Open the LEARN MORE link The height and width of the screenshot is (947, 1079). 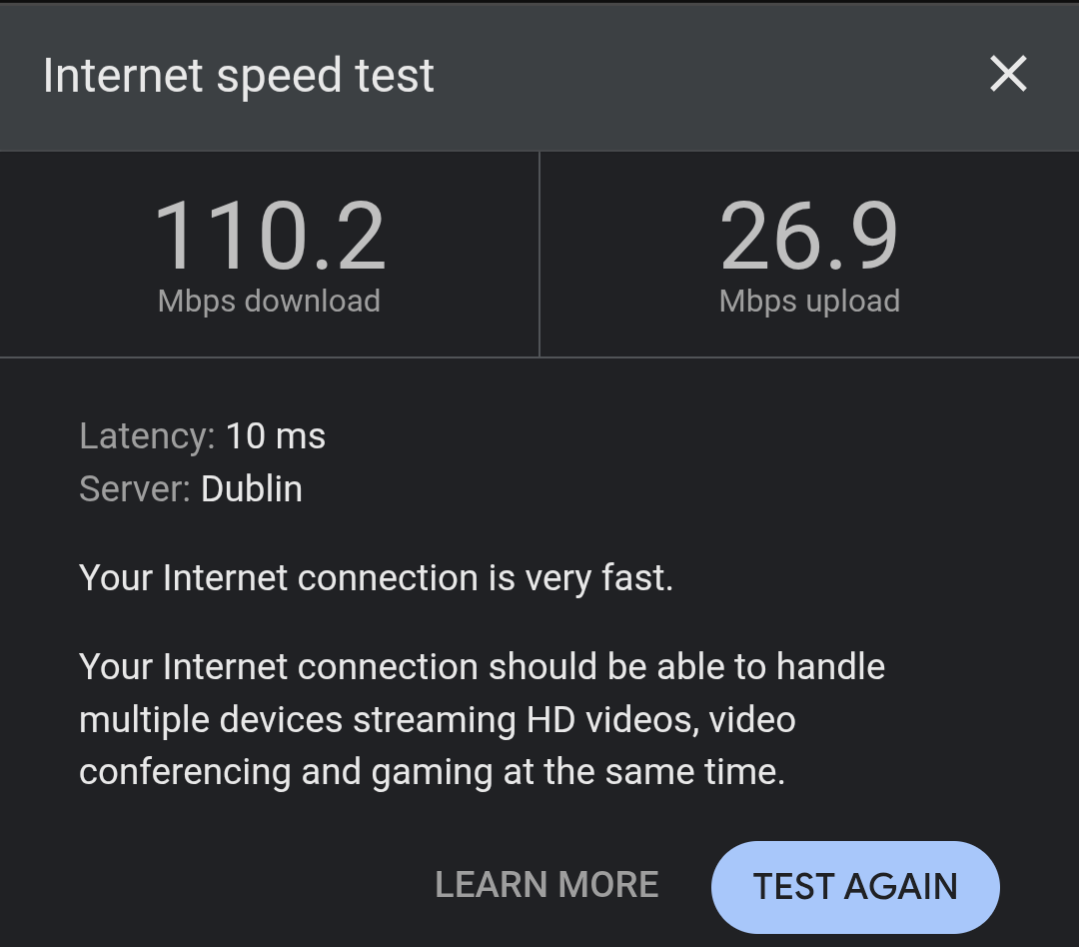pos(547,885)
